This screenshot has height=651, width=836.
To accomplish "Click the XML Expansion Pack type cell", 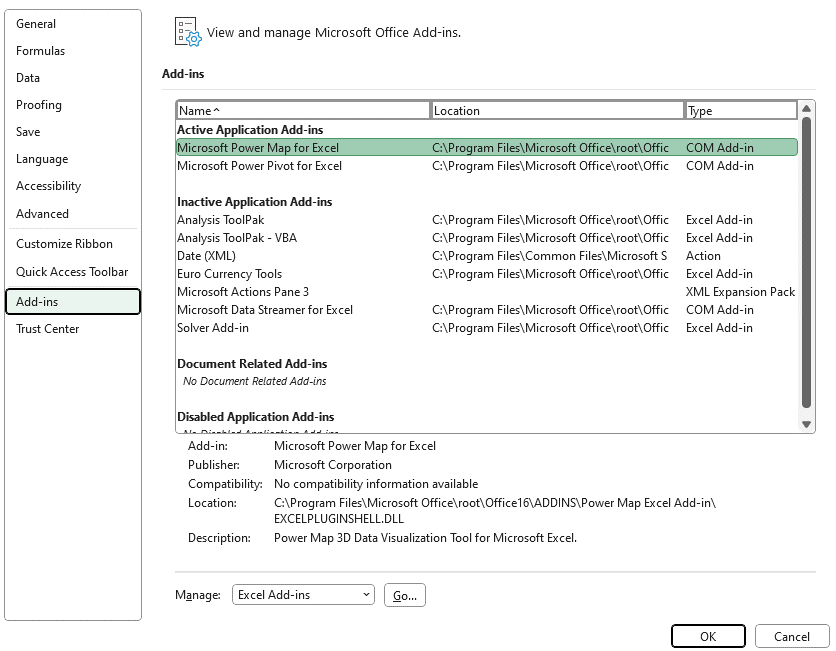I will click(x=740, y=292).
